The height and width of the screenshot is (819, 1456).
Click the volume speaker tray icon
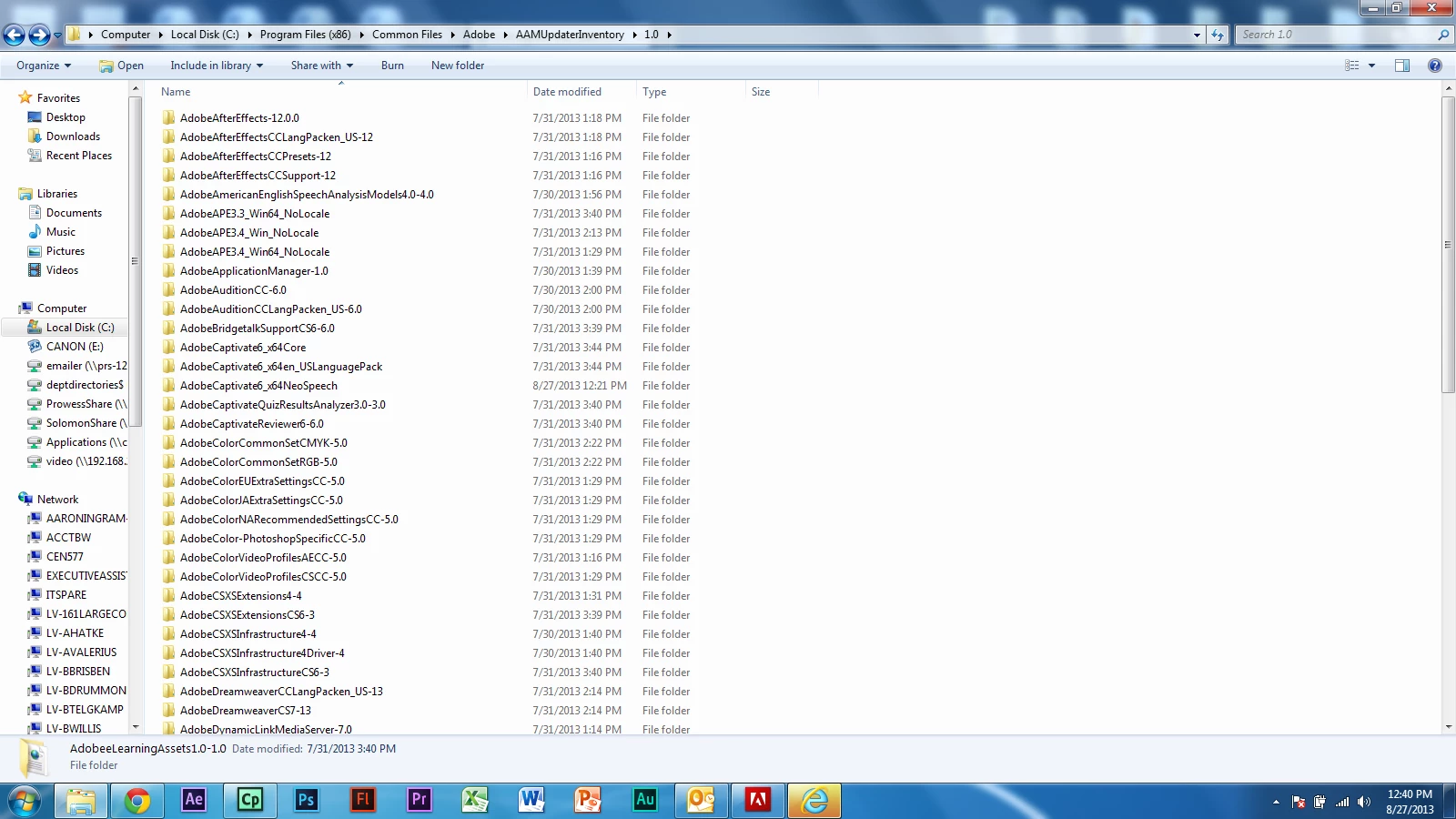click(x=1363, y=802)
